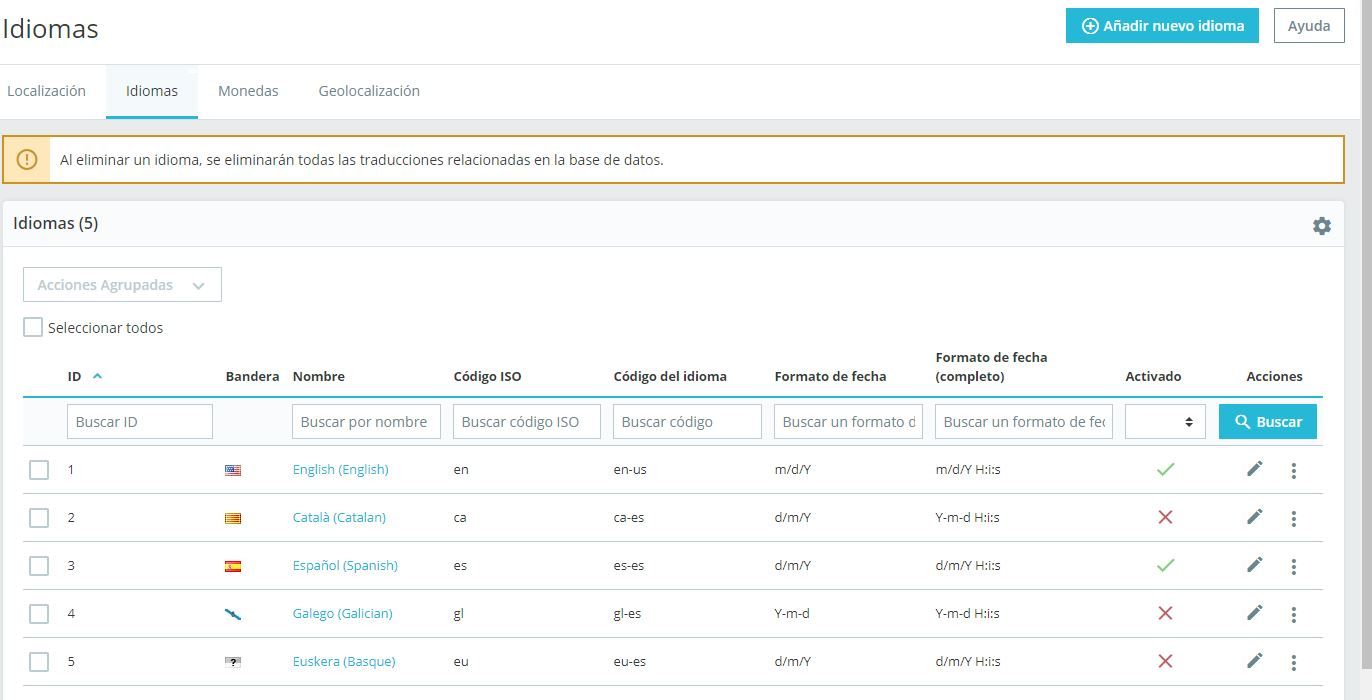Click the gl-es language code cell

(627, 613)
